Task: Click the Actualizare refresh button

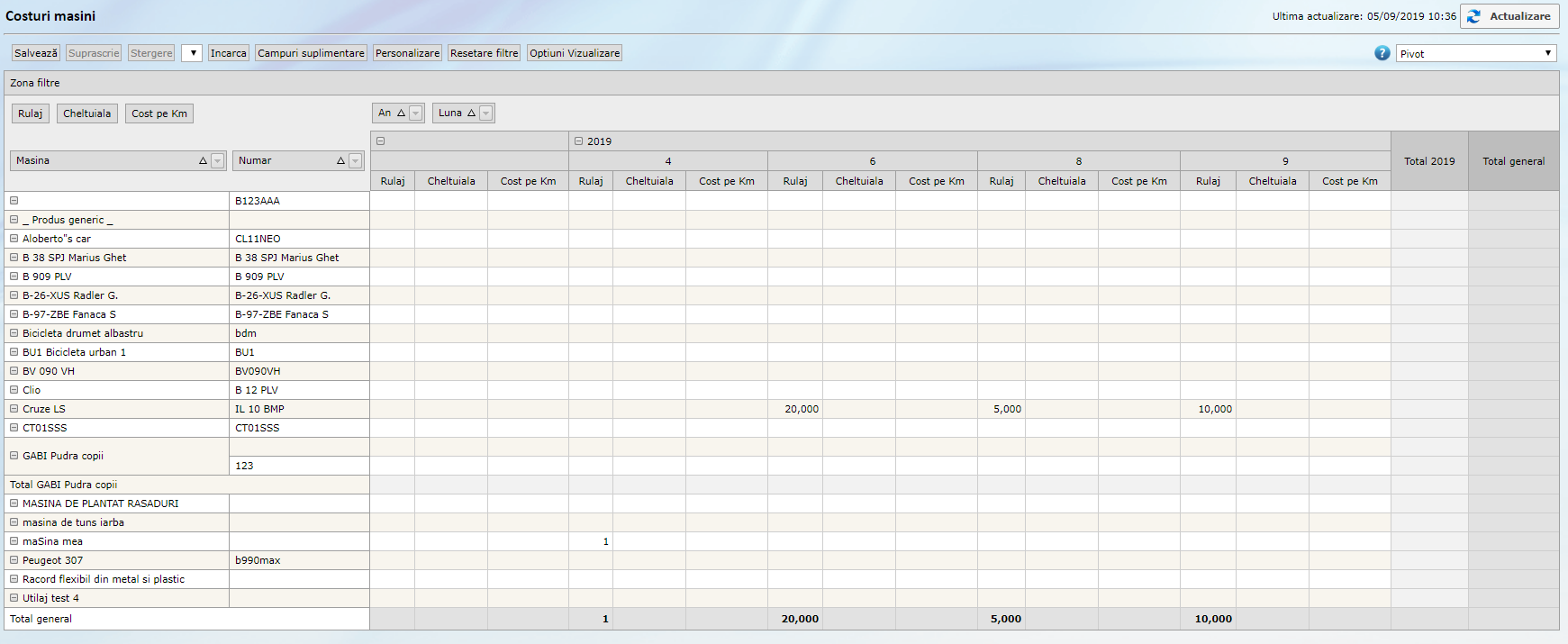Action: [x=1509, y=16]
